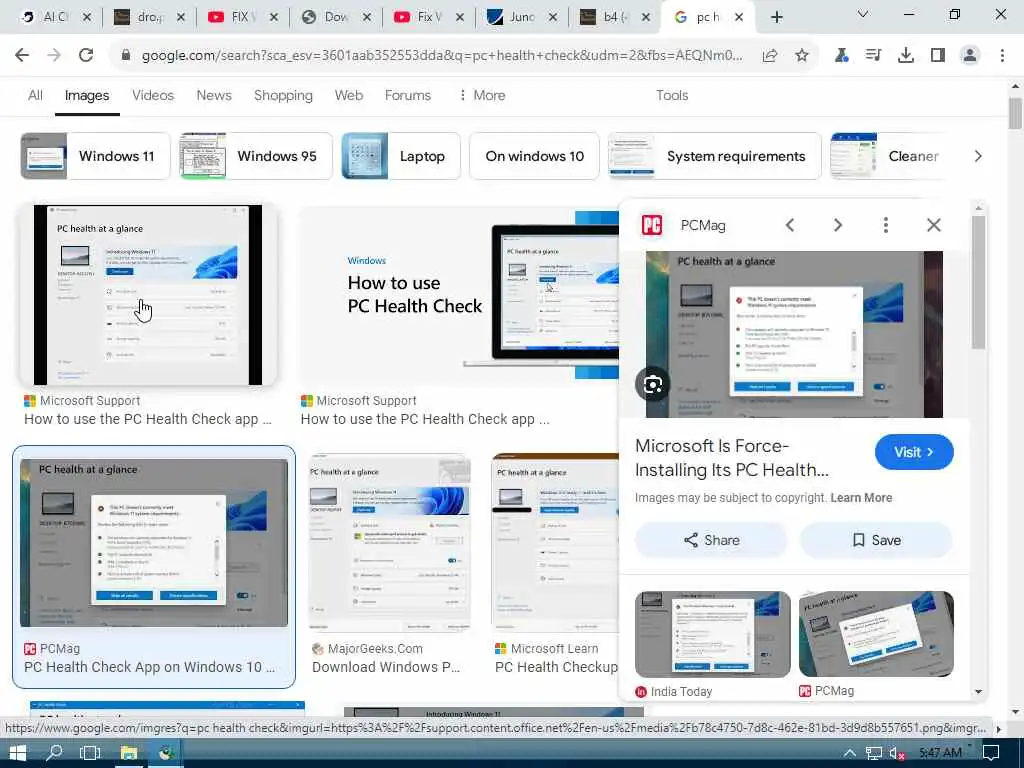The width and height of the screenshot is (1024, 768).
Task: Expand the More search filters menu
Action: (482, 95)
